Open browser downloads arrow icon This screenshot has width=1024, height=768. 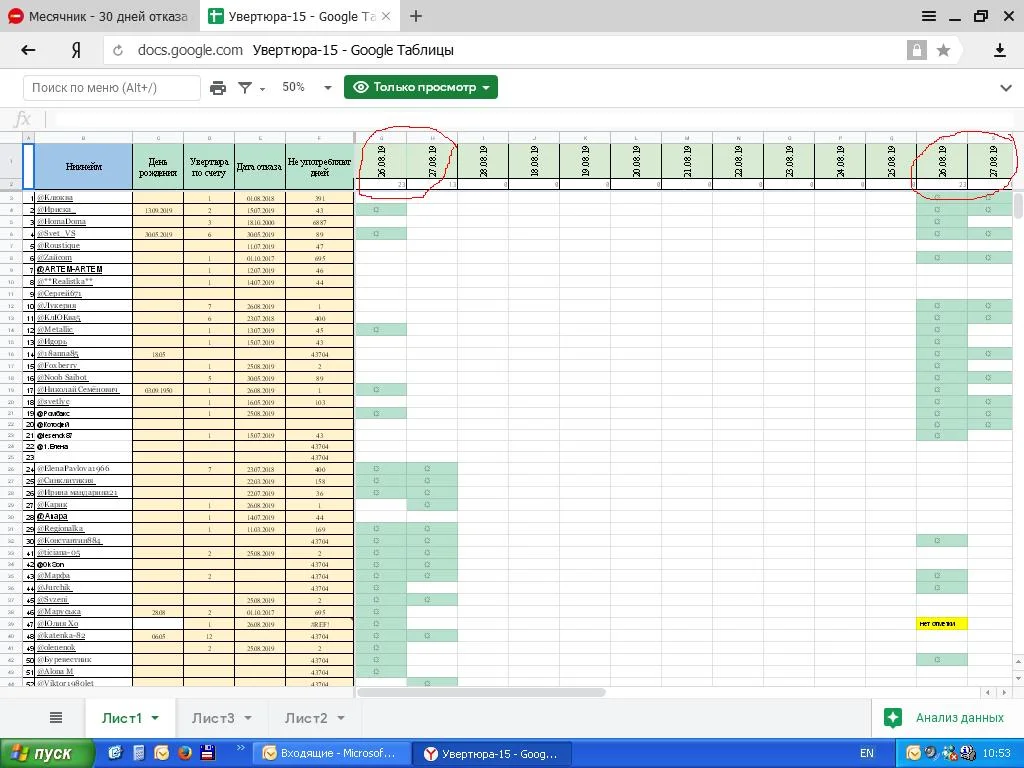point(1000,50)
